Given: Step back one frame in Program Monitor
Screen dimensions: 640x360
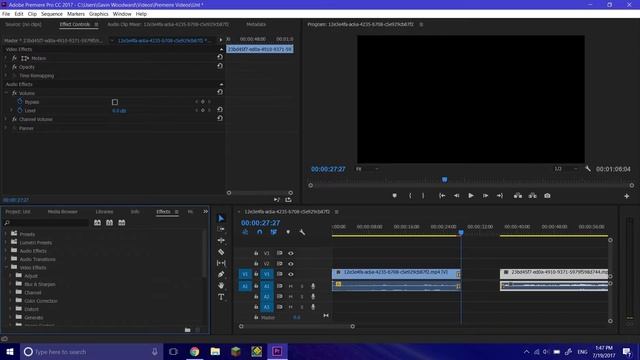Looking at the screenshot, I should [456, 196].
